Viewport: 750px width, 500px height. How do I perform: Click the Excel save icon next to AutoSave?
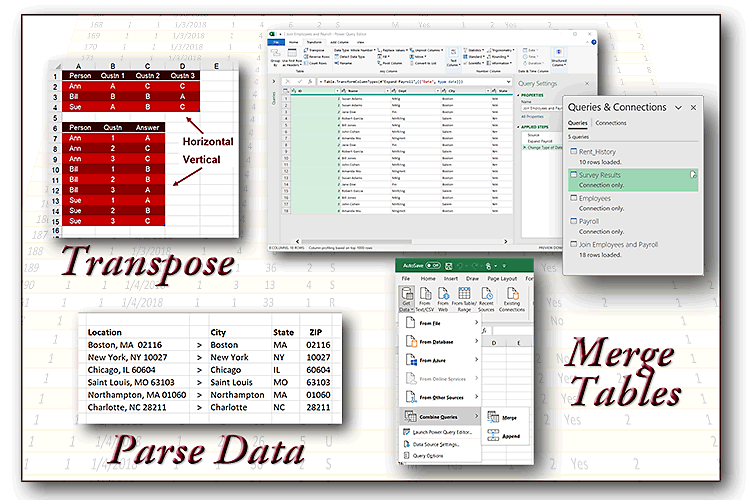[x=448, y=266]
